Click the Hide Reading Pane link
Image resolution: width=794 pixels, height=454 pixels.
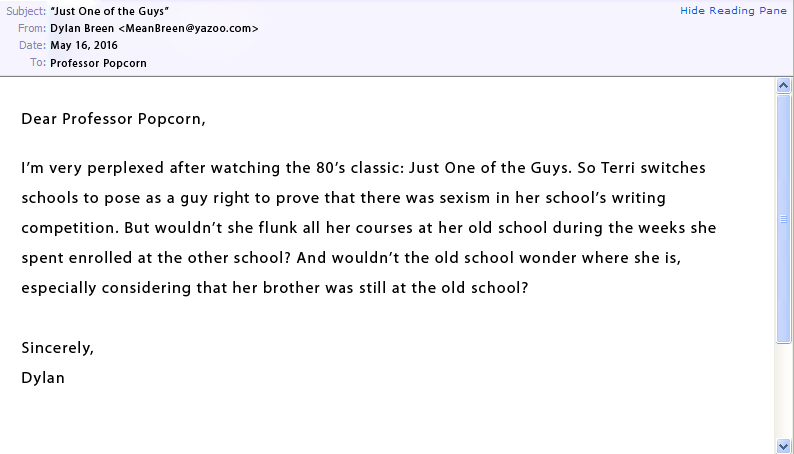pyautogui.click(x=734, y=10)
